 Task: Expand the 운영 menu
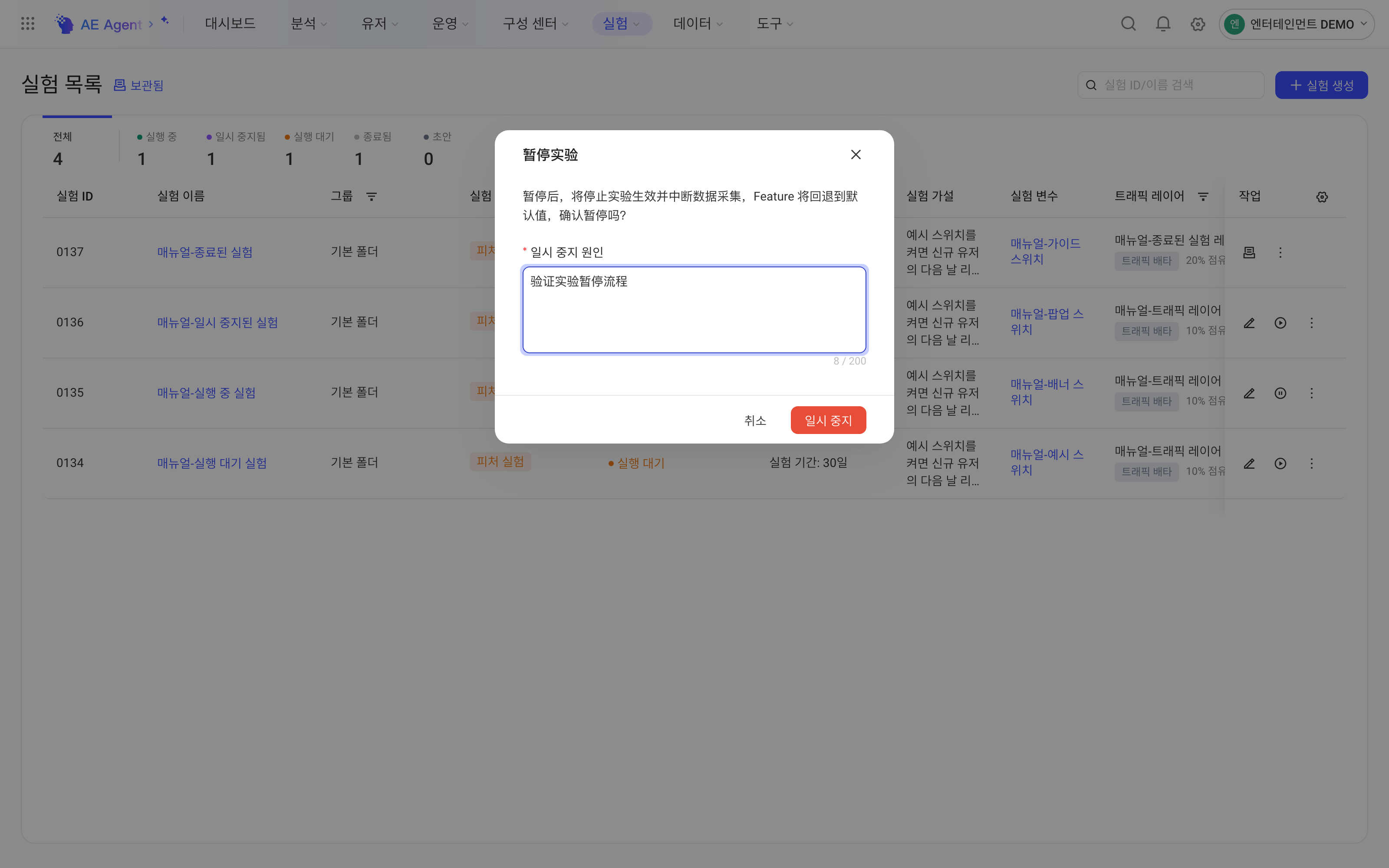(450, 23)
